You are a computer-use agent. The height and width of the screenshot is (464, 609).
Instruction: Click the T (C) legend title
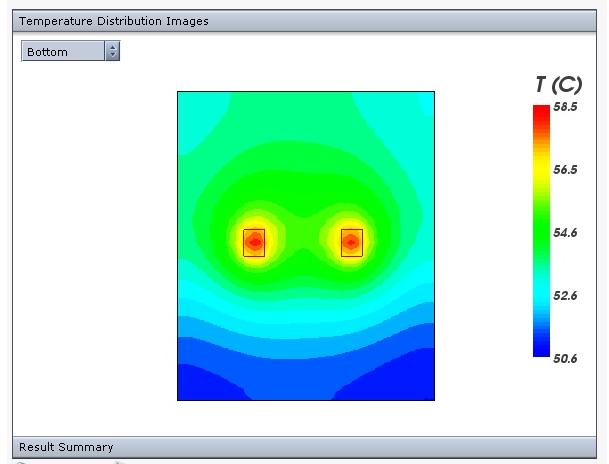tap(559, 85)
